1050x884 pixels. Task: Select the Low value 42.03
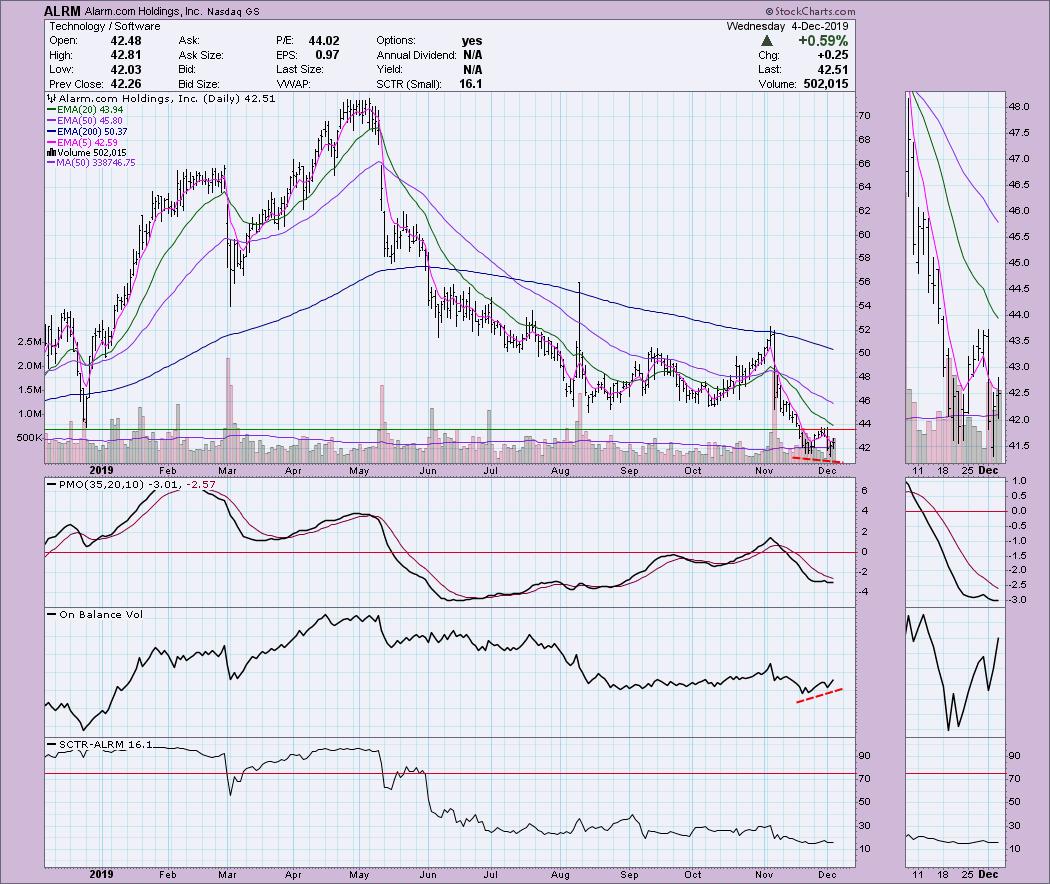126,70
